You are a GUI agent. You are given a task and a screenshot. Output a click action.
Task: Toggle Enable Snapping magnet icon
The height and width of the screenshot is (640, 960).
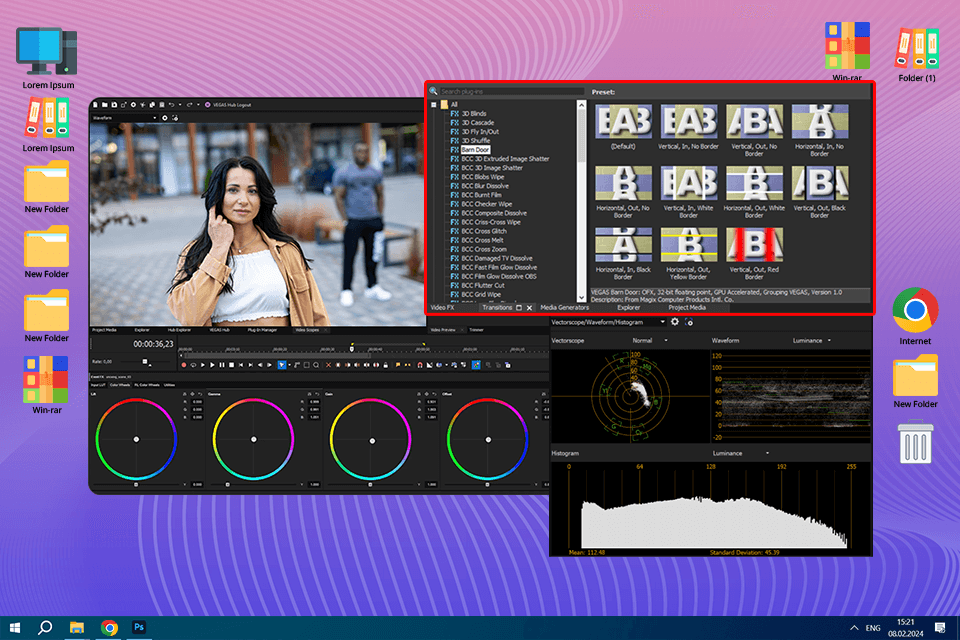(420, 365)
